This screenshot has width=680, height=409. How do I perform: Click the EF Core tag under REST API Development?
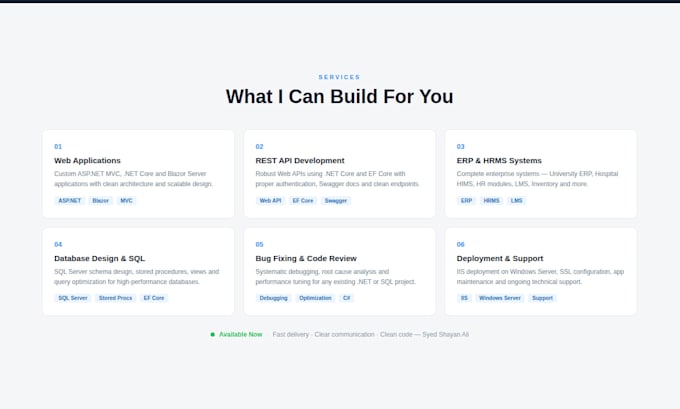point(303,200)
